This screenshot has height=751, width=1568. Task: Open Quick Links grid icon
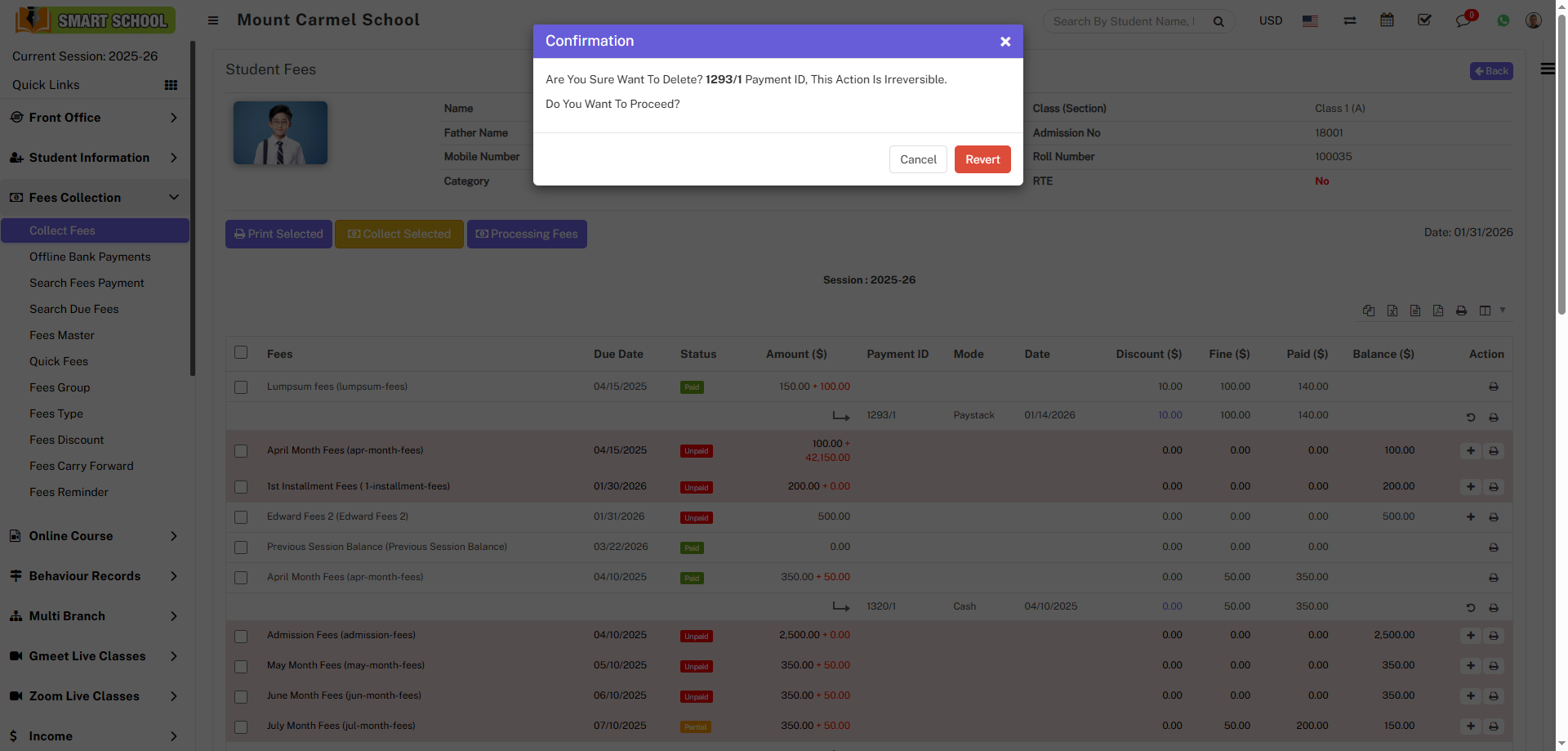(x=171, y=85)
